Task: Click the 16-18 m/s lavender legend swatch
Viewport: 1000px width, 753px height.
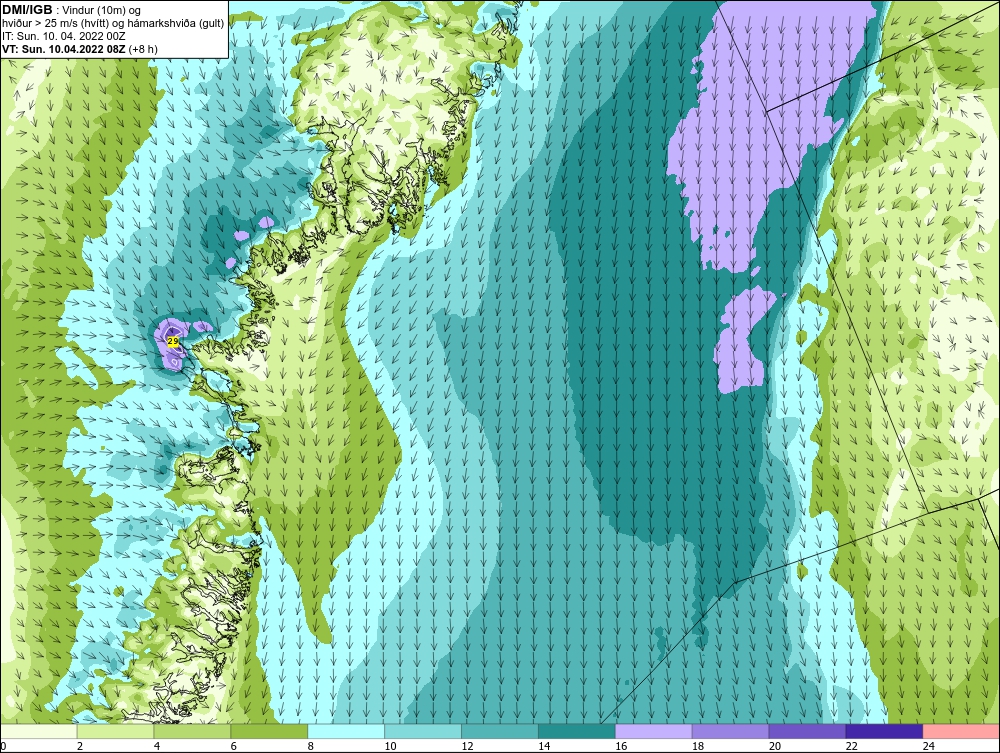Action: 654,731
